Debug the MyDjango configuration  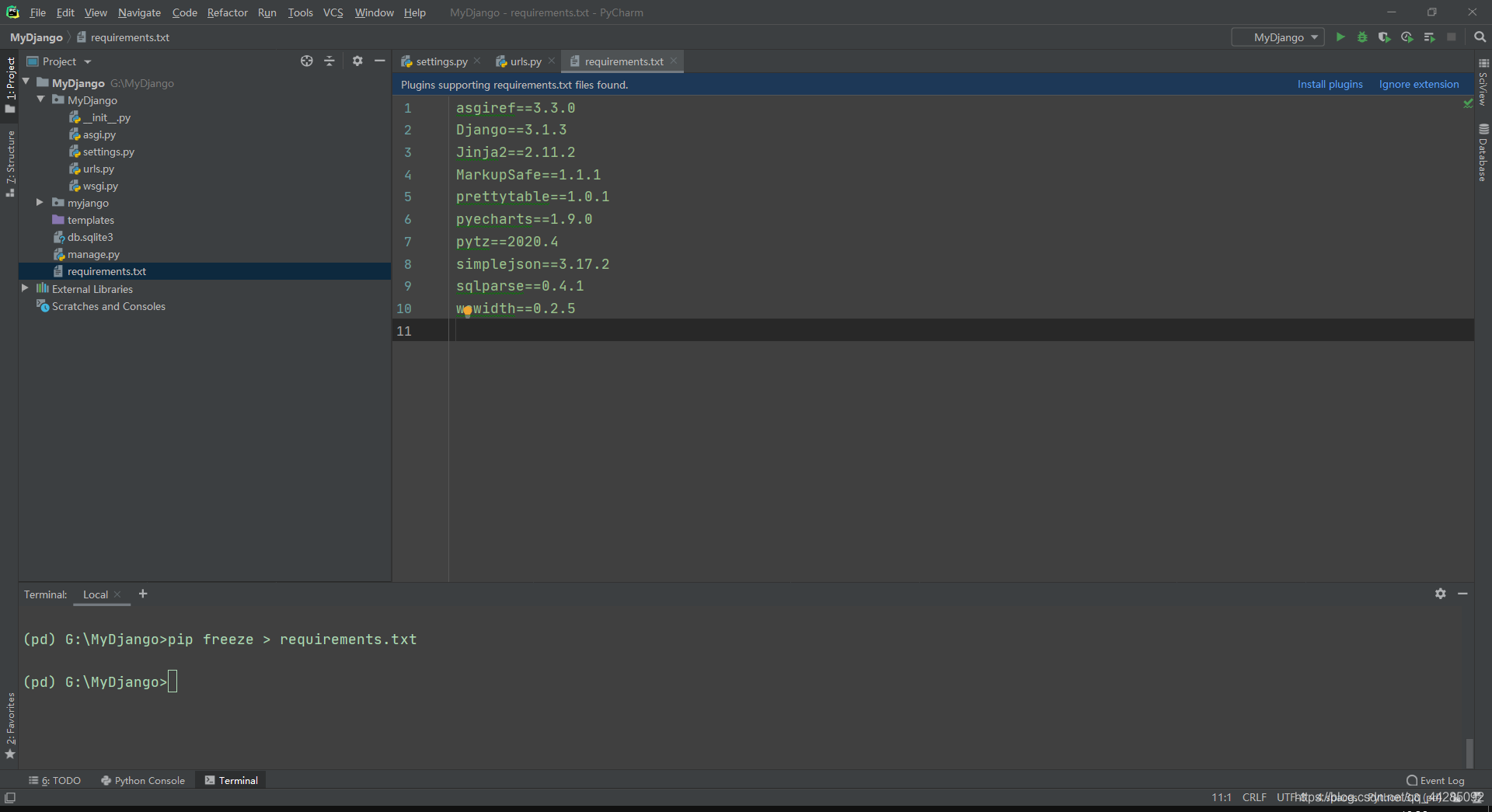click(1362, 37)
